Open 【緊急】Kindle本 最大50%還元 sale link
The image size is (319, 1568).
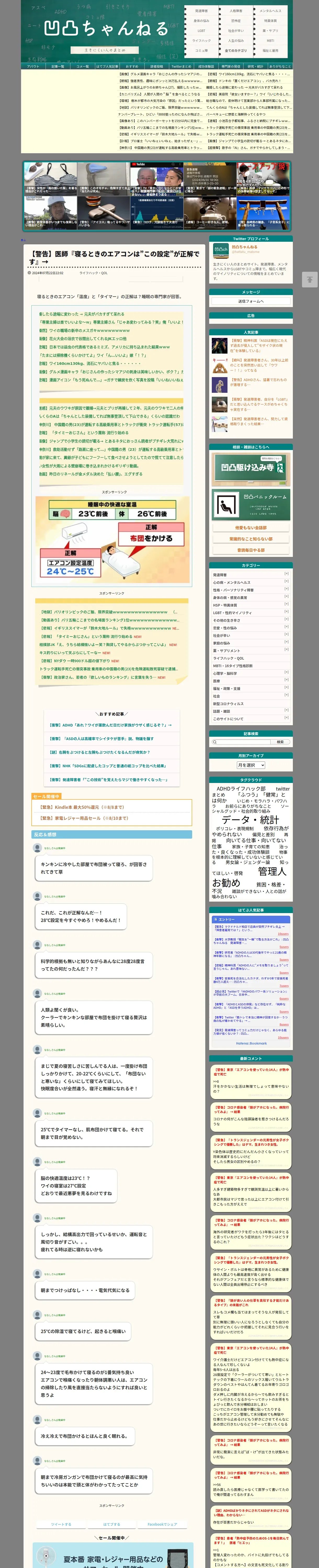pos(82,807)
